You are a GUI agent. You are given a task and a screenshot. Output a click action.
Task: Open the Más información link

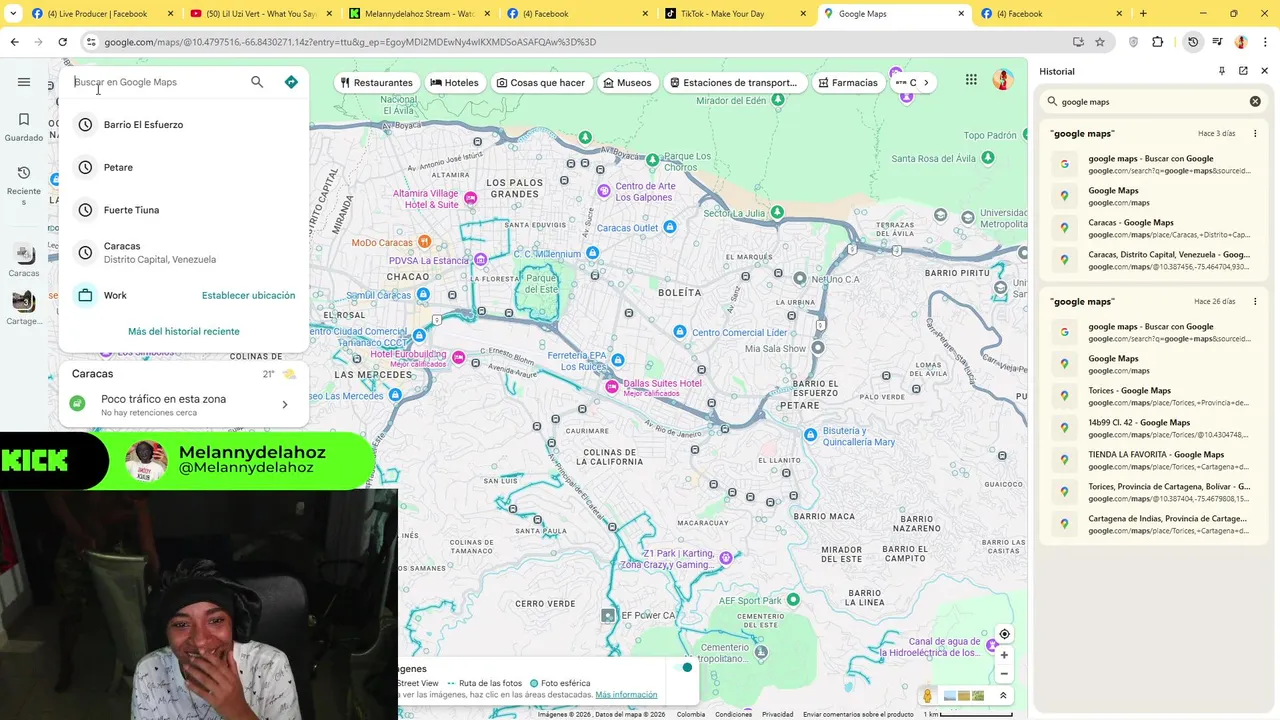pyautogui.click(x=626, y=694)
